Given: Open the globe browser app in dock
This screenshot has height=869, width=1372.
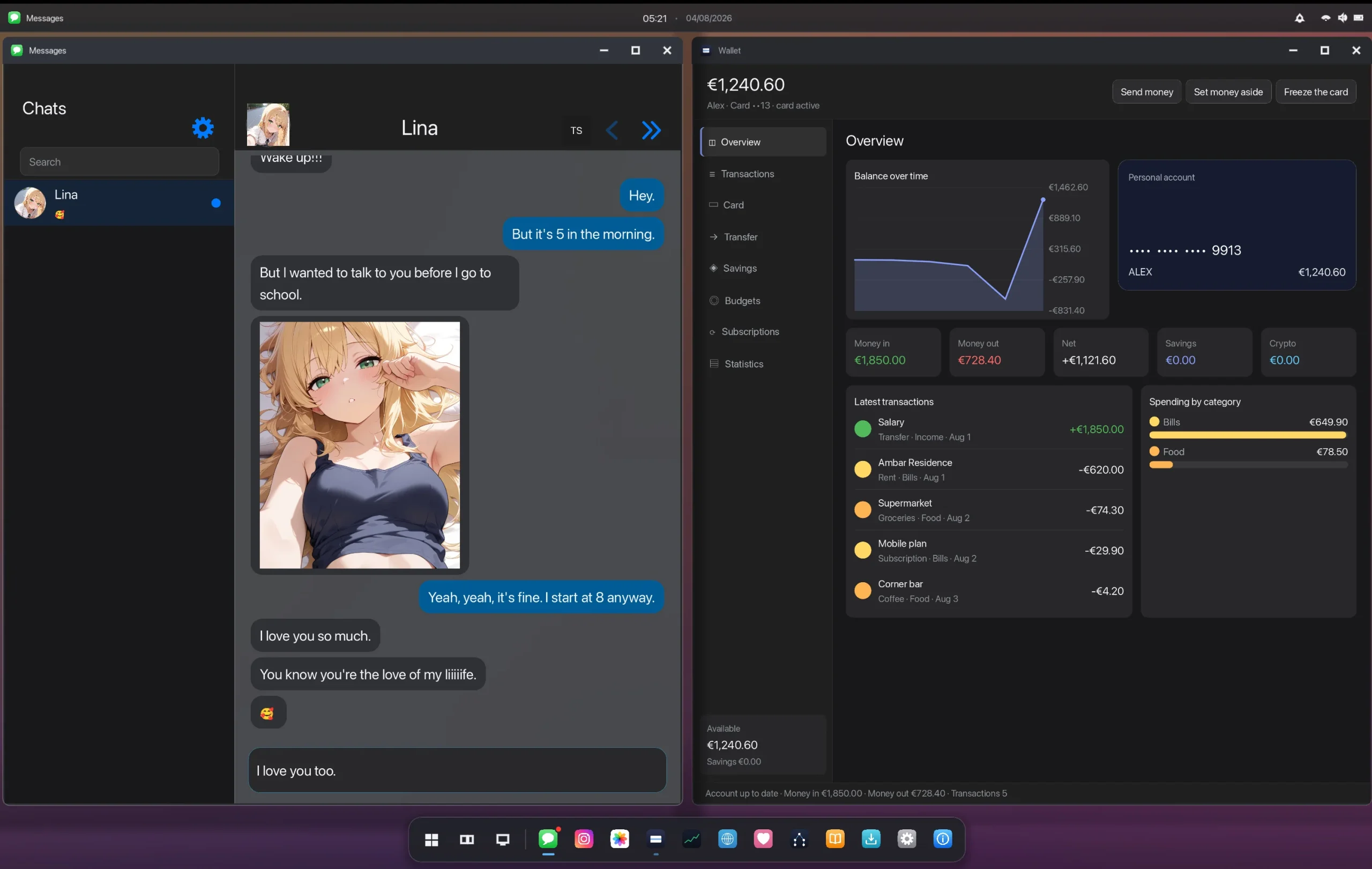Looking at the screenshot, I should [x=728, y=839].
